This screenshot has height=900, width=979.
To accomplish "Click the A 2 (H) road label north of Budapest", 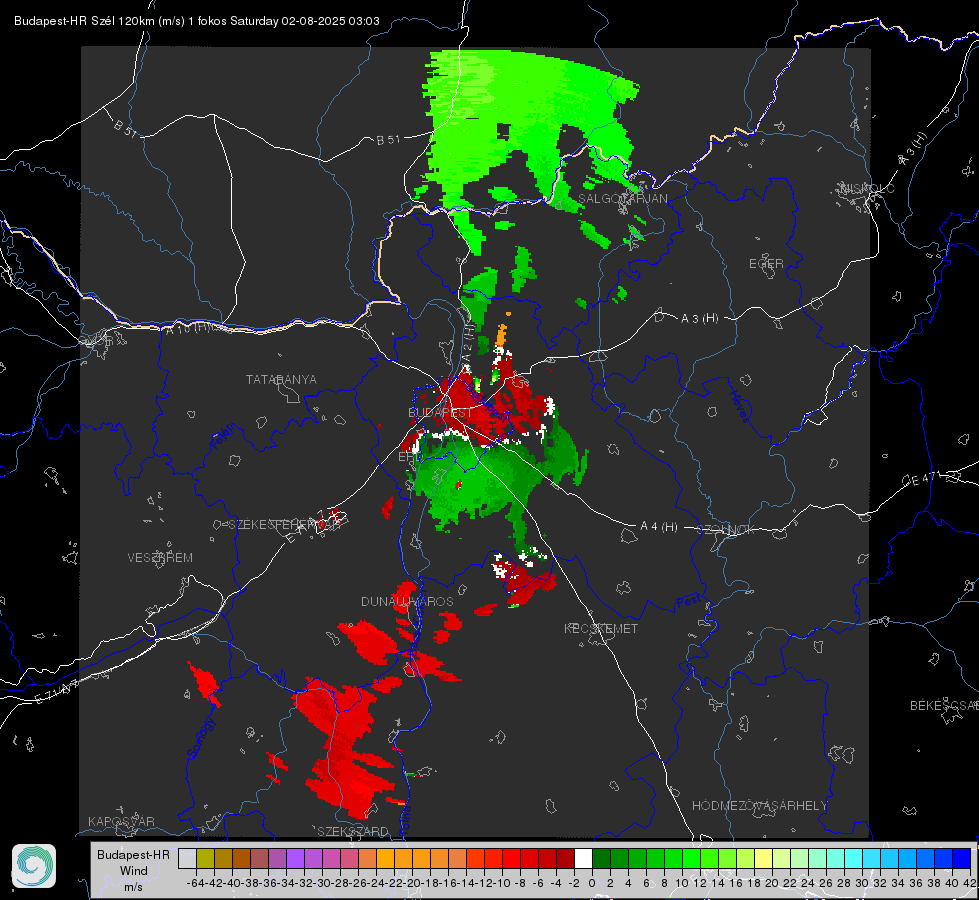I will point(468,347).
